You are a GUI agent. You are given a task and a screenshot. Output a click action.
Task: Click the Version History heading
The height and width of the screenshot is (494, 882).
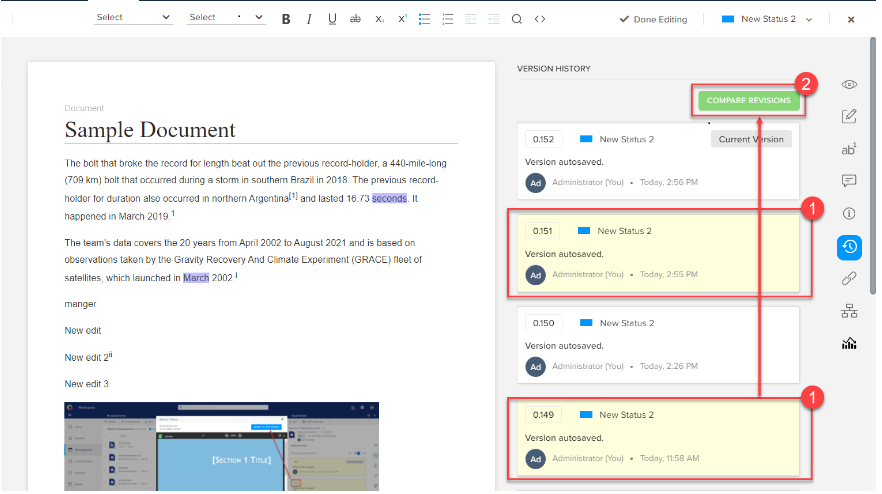(554, 69)
